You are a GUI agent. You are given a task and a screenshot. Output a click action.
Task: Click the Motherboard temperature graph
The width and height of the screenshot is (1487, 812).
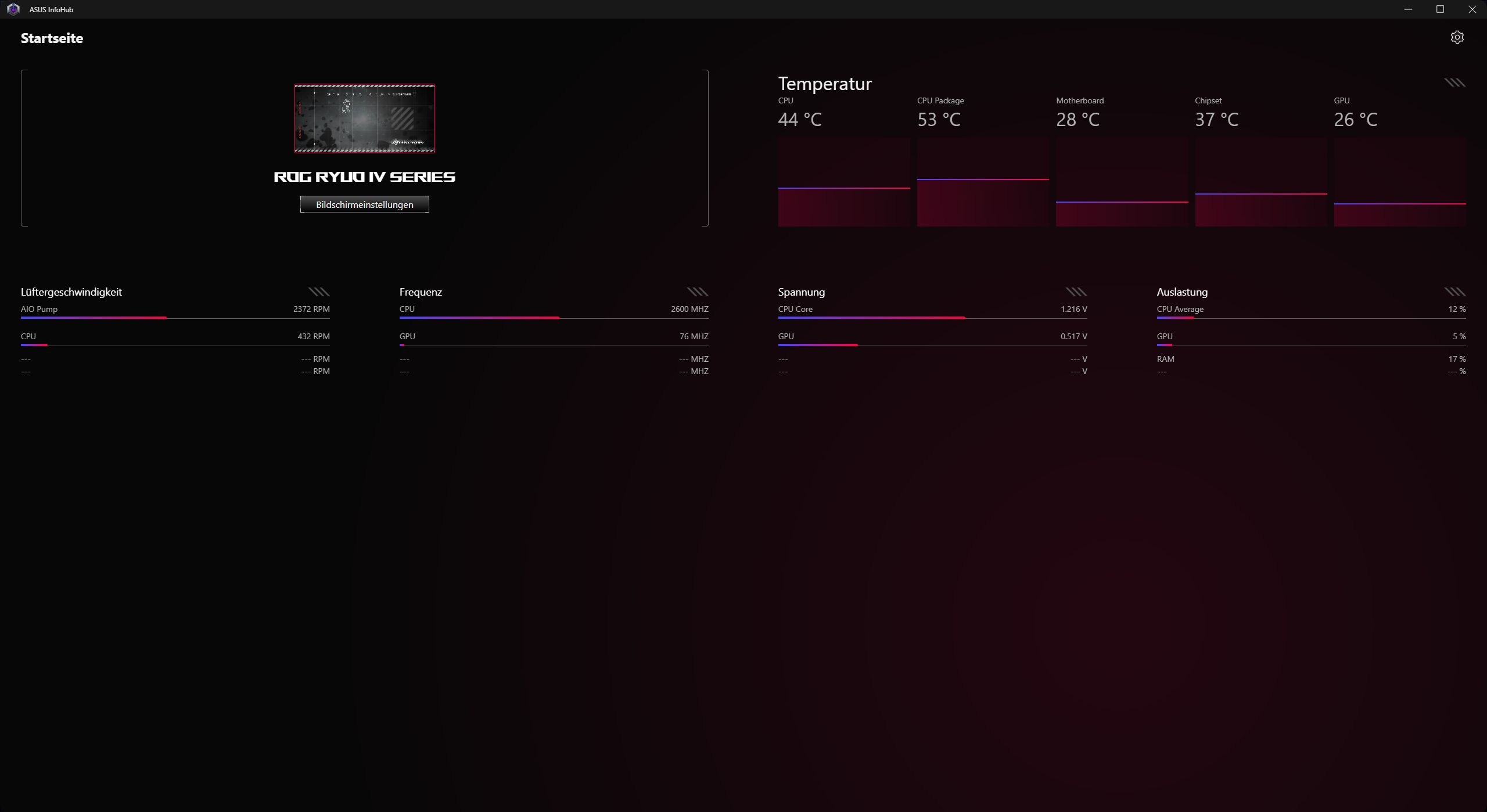coord(1121,182)
